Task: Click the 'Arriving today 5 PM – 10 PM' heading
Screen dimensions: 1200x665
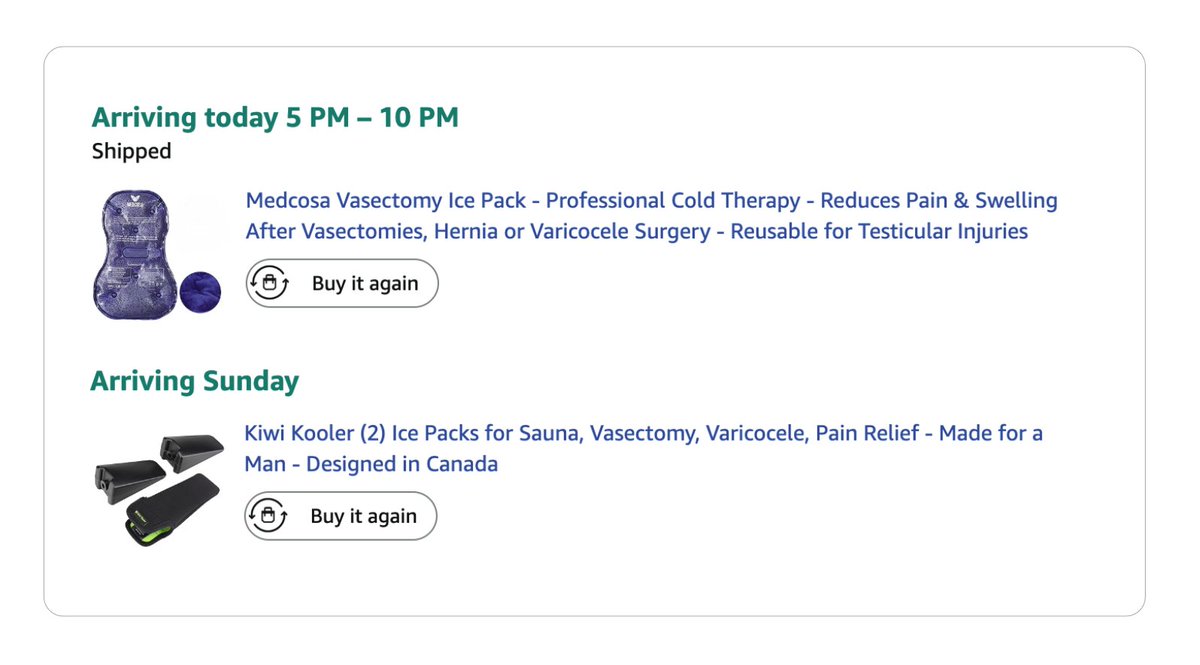Action: [275, 118]
